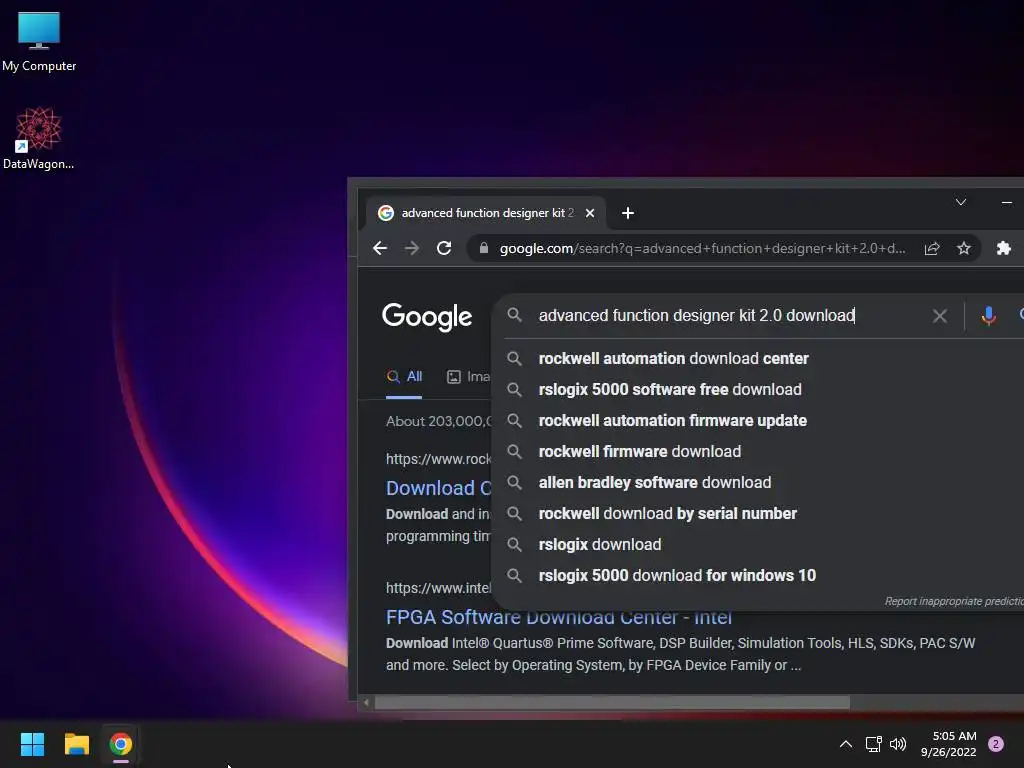Click horizontal scrollbar left arrow
This screenshot has width=1024, height=768.
(x=366, y=703)
